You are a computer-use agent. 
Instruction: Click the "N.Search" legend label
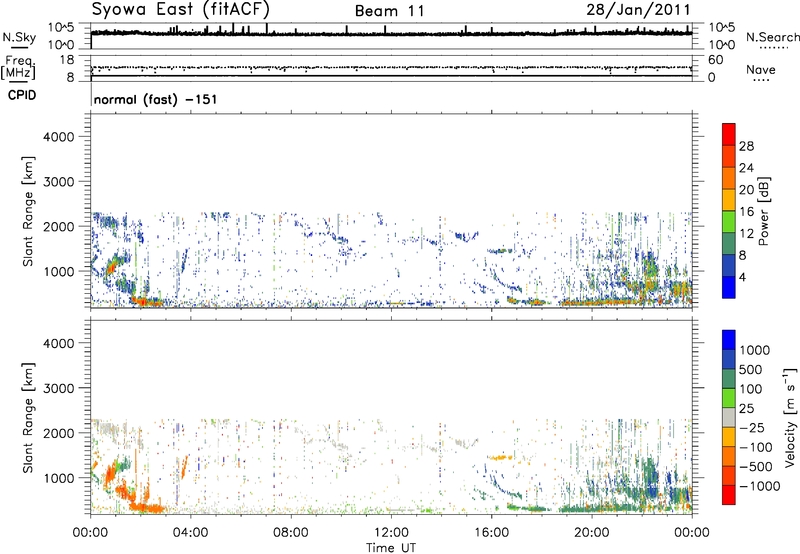click(x=772, y=37)
